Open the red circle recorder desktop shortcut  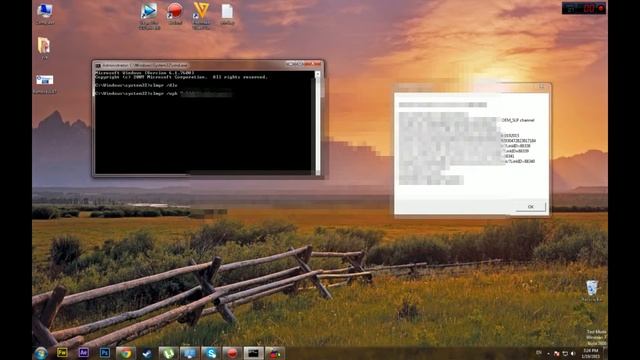175,13
